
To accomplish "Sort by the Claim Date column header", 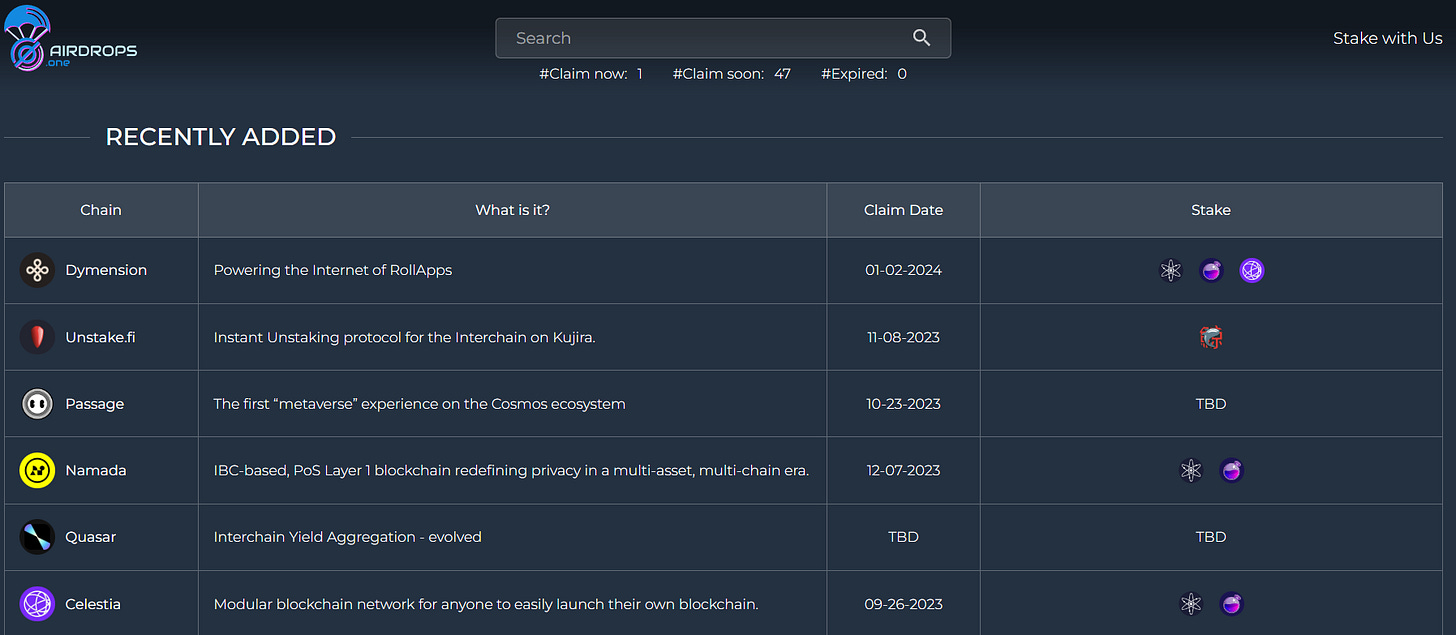I will click(904, 210).
